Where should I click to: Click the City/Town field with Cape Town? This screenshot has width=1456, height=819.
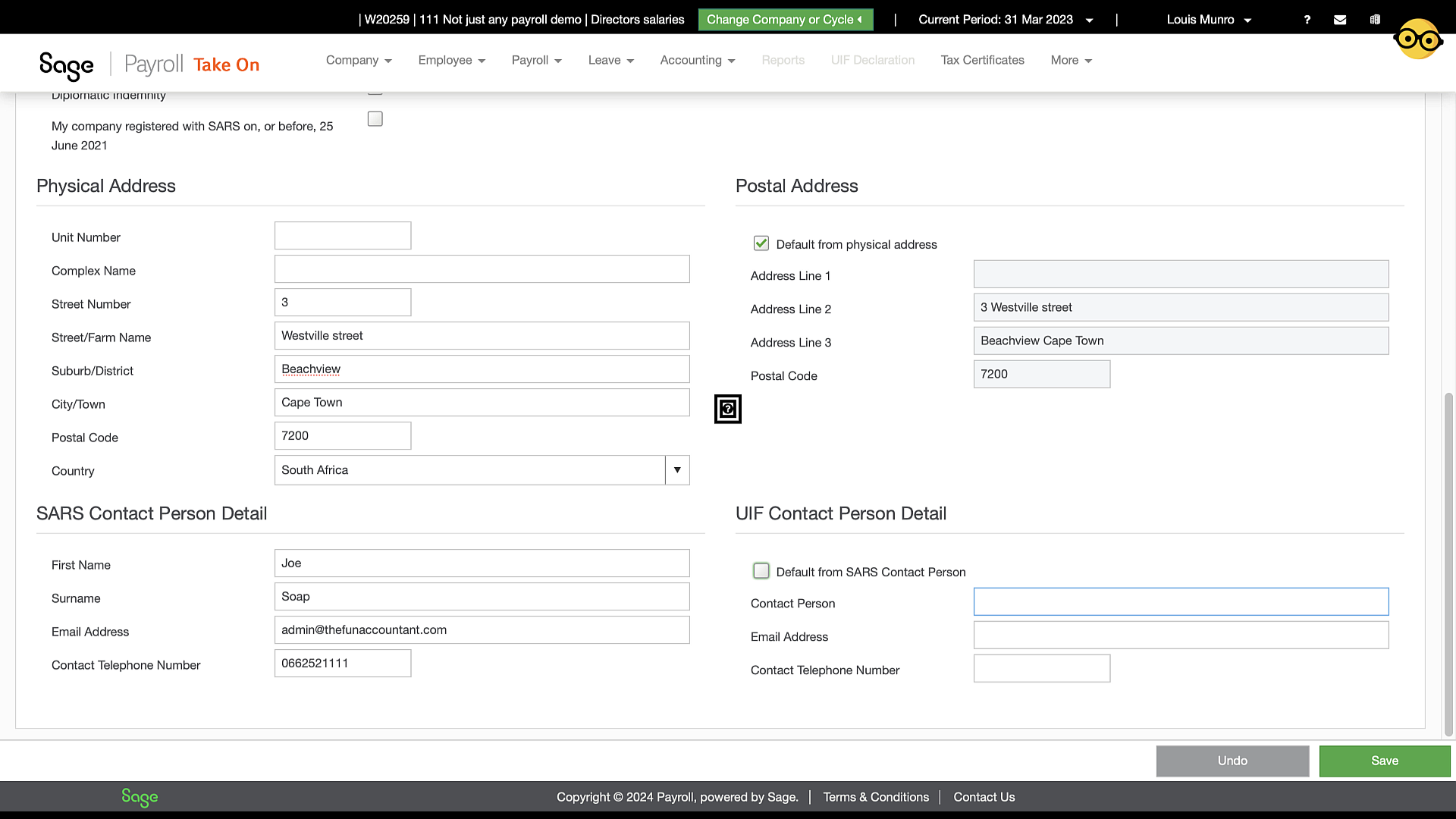click(482, 403)
